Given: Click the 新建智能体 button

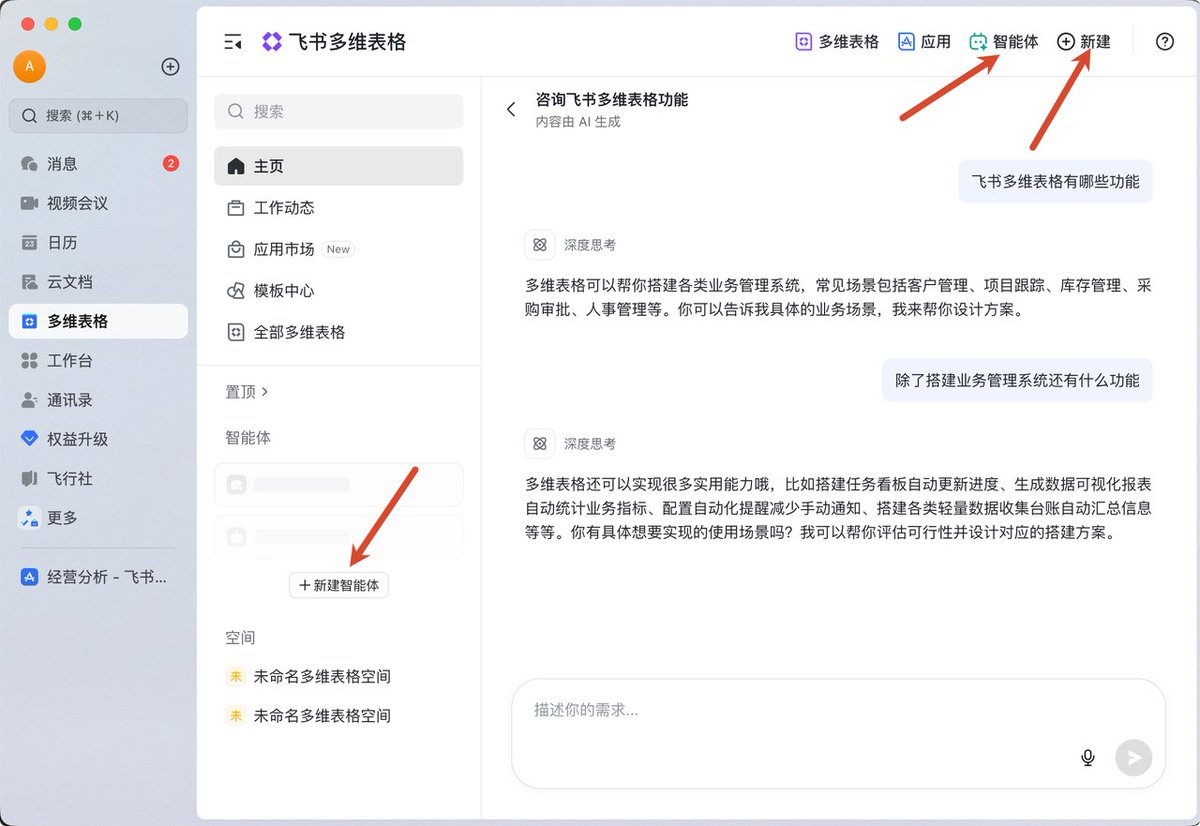Looking at the screenshot, I should click(x=339, y=585).
